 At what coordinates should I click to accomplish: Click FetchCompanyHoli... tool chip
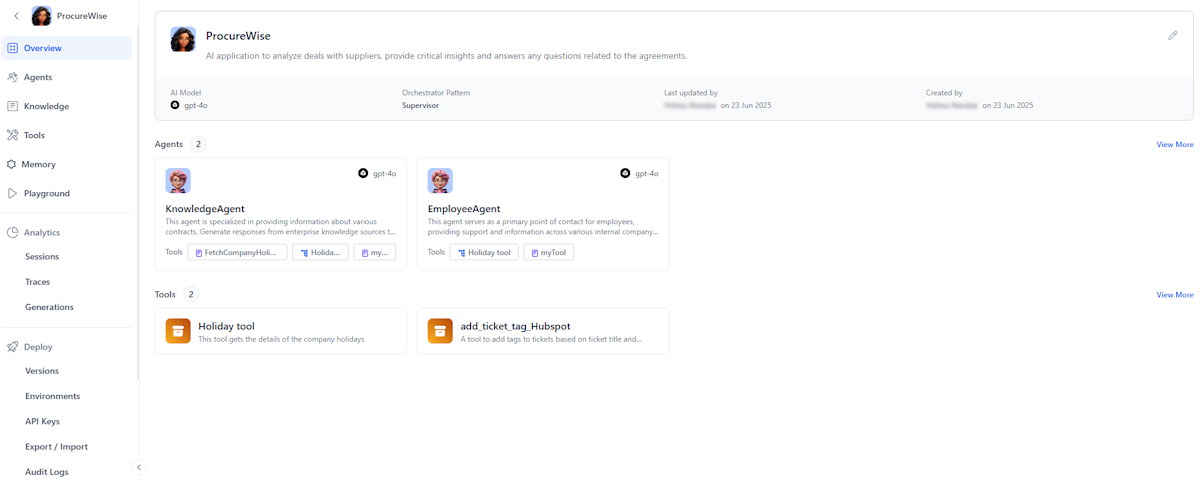click(237, 253)
